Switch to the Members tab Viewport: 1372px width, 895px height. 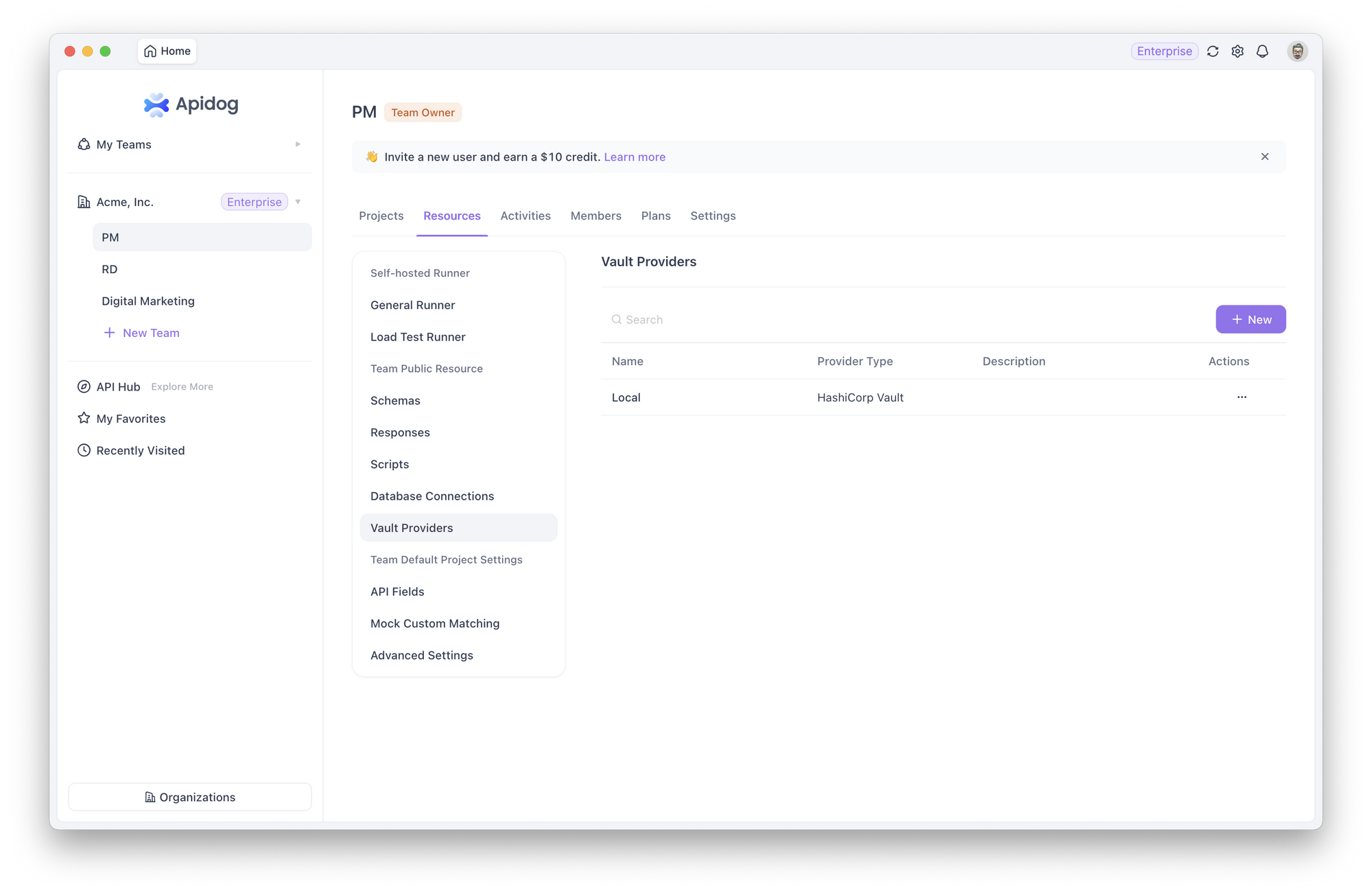pyautogui.click(x=595, y=216)
